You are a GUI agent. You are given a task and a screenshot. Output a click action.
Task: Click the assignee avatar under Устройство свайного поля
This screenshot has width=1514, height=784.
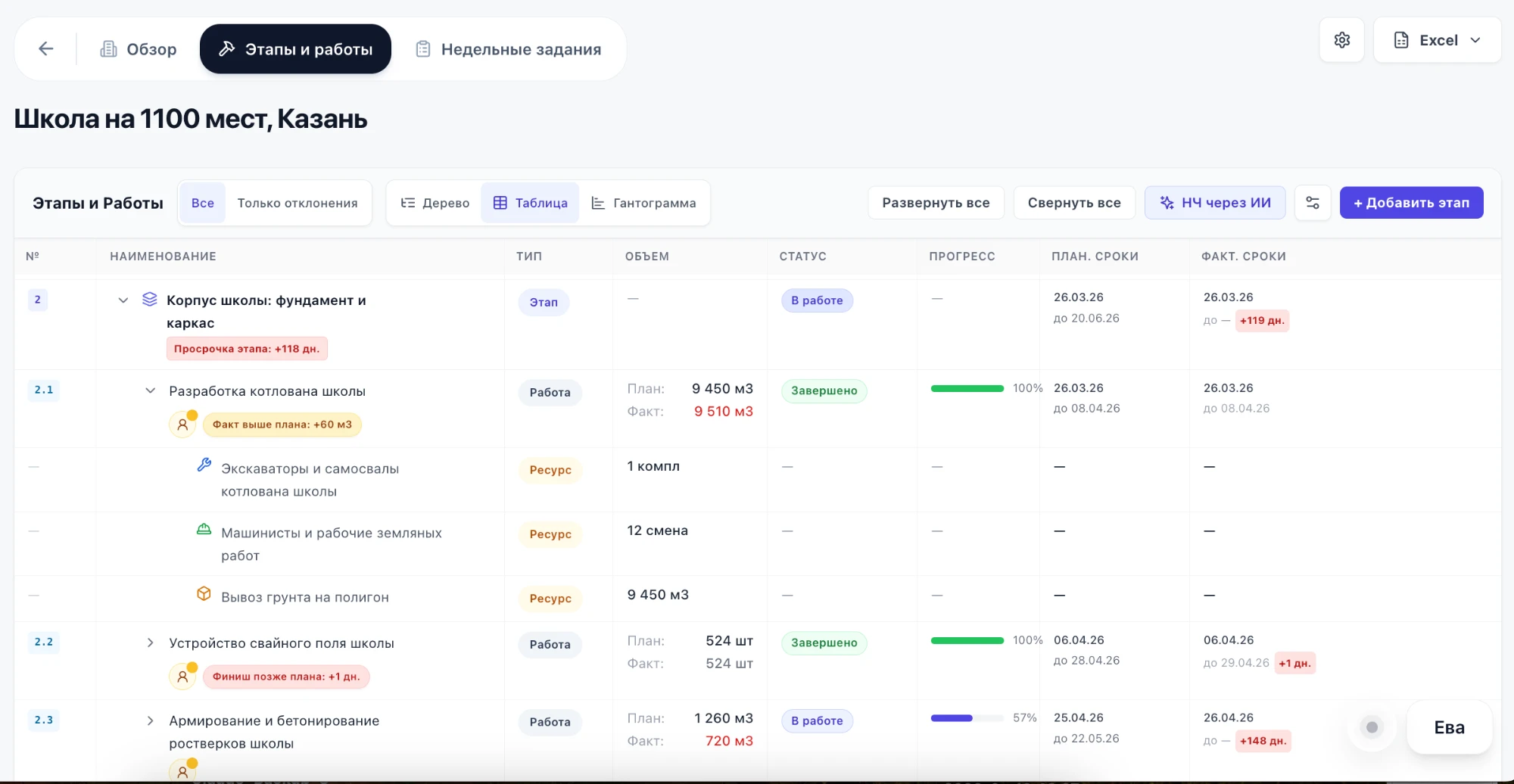point(182,677)
